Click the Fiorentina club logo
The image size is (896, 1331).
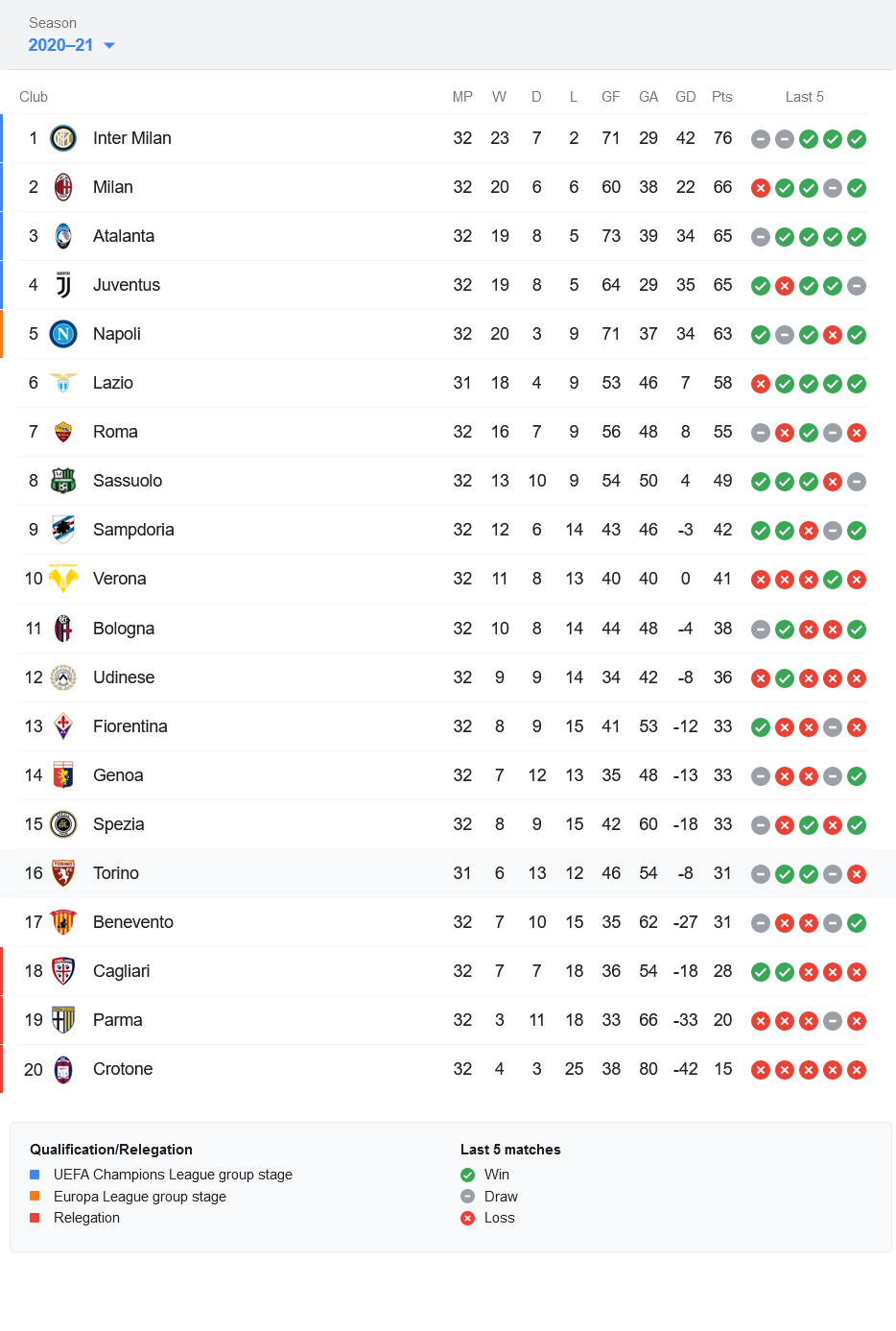pyautogui.click(x=63, y=726)
